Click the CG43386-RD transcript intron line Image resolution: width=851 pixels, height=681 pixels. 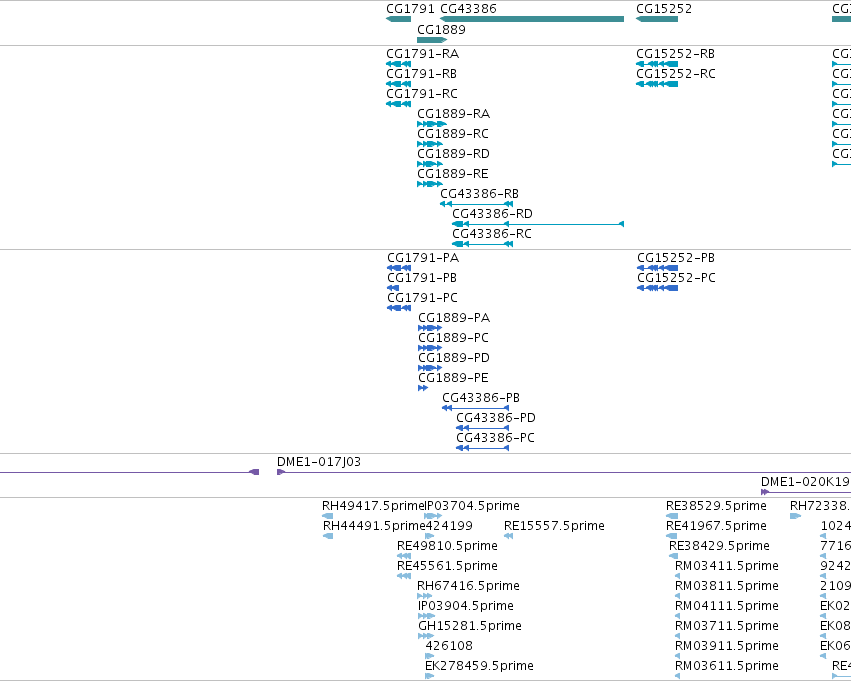pos(564,224)
